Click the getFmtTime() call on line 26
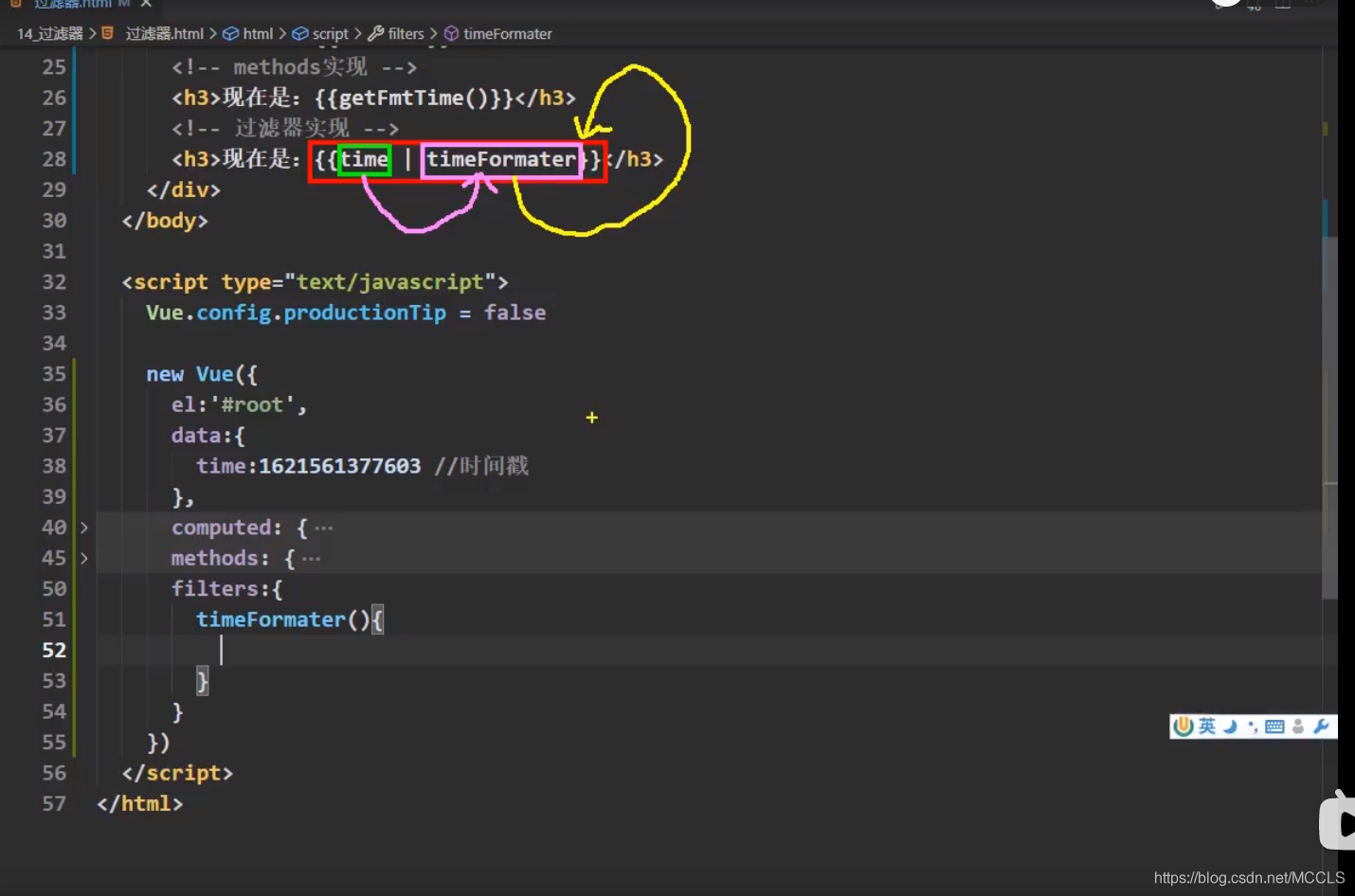The width and height of the screenshot is (1355, 896). pos(413,98)
